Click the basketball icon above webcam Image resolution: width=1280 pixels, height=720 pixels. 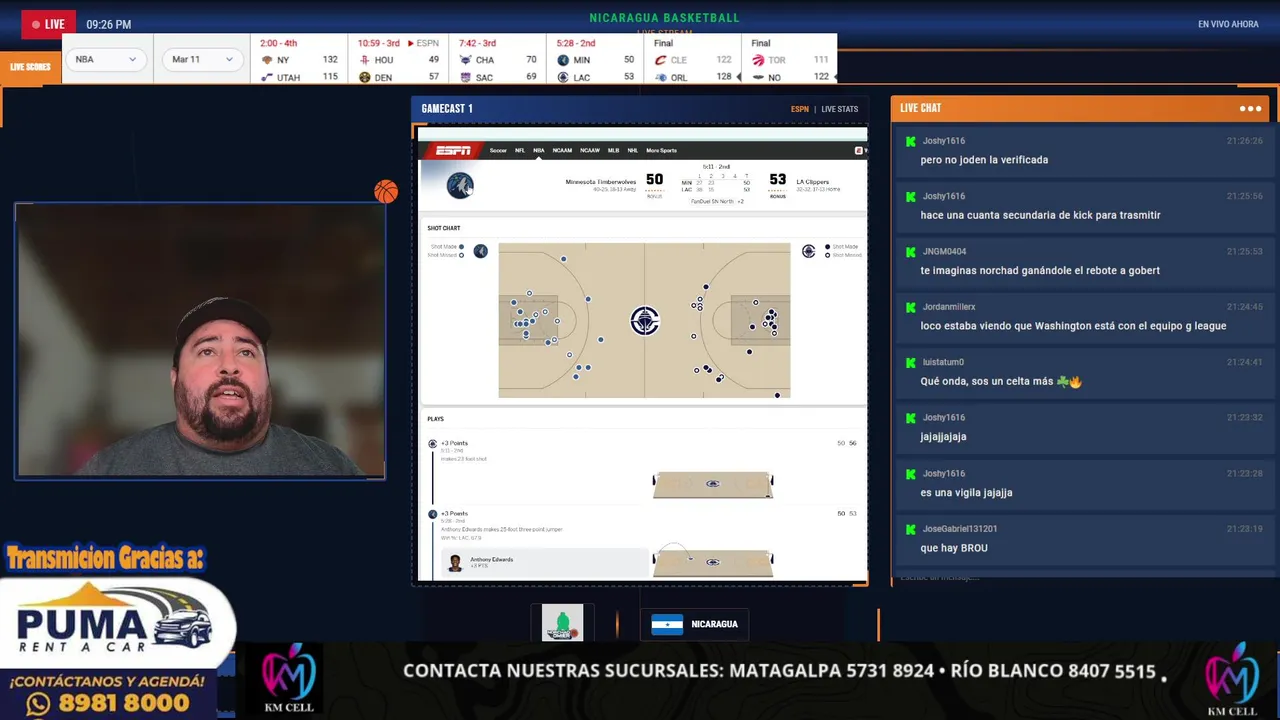click(386, 191)
